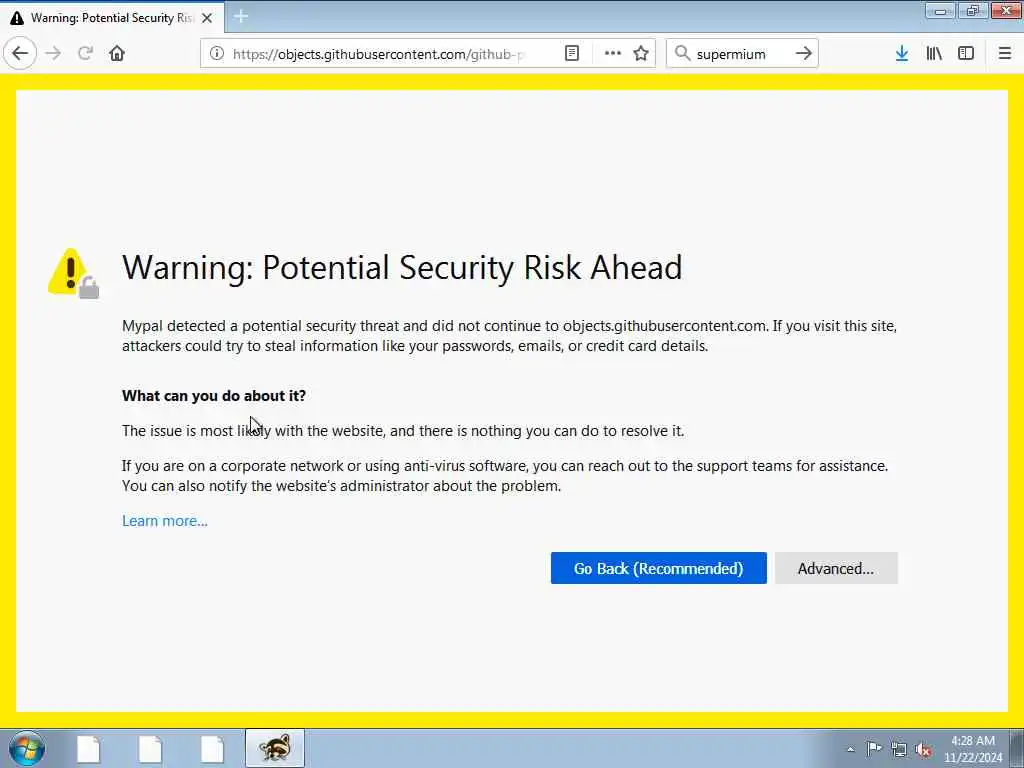Open the Windows Start orb

(27, 748)
